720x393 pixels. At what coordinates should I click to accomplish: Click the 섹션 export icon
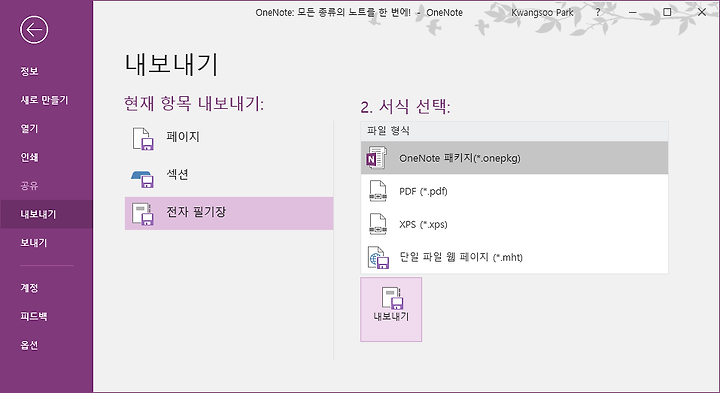[x=143, y=179]
